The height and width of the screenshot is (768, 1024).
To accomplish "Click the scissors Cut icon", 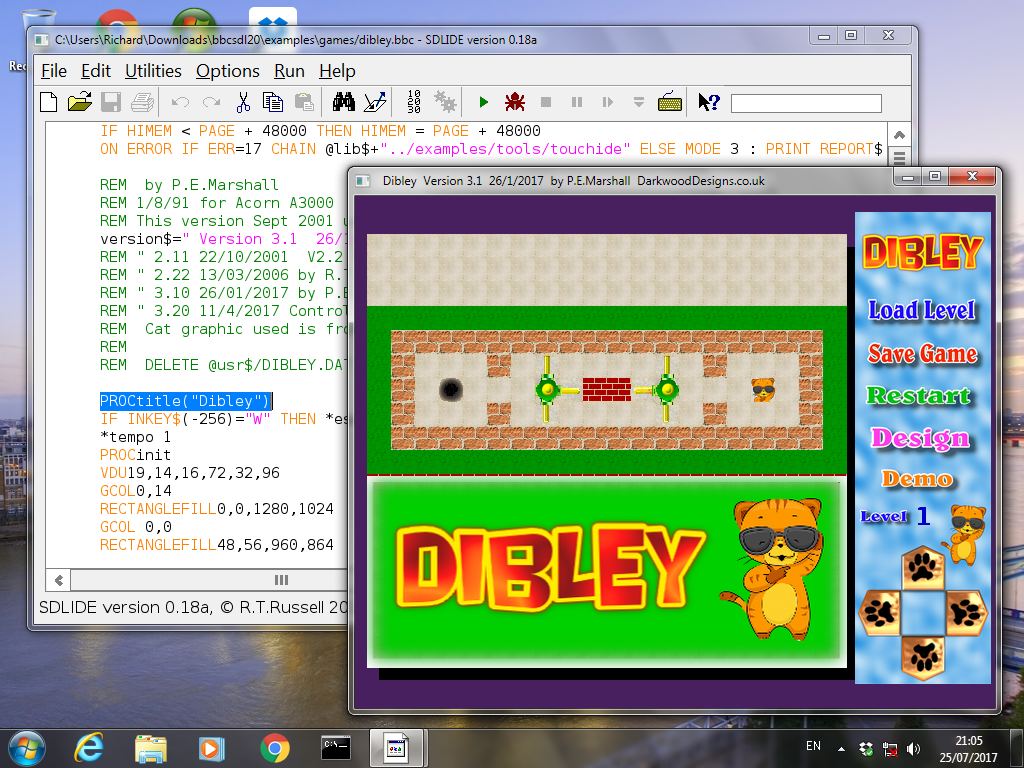I will pyautogui.click(x=243, y=102).
